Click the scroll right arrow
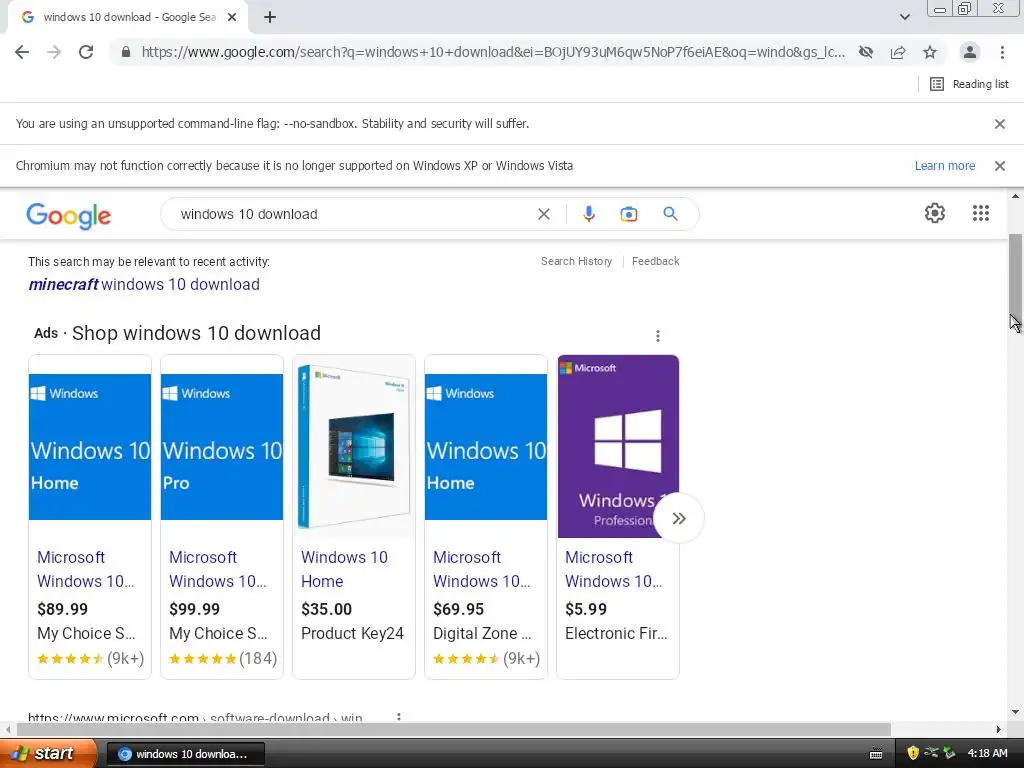The width and height of the screenshot is (1024, 768). pyautogui.click(x=999, y=729)
